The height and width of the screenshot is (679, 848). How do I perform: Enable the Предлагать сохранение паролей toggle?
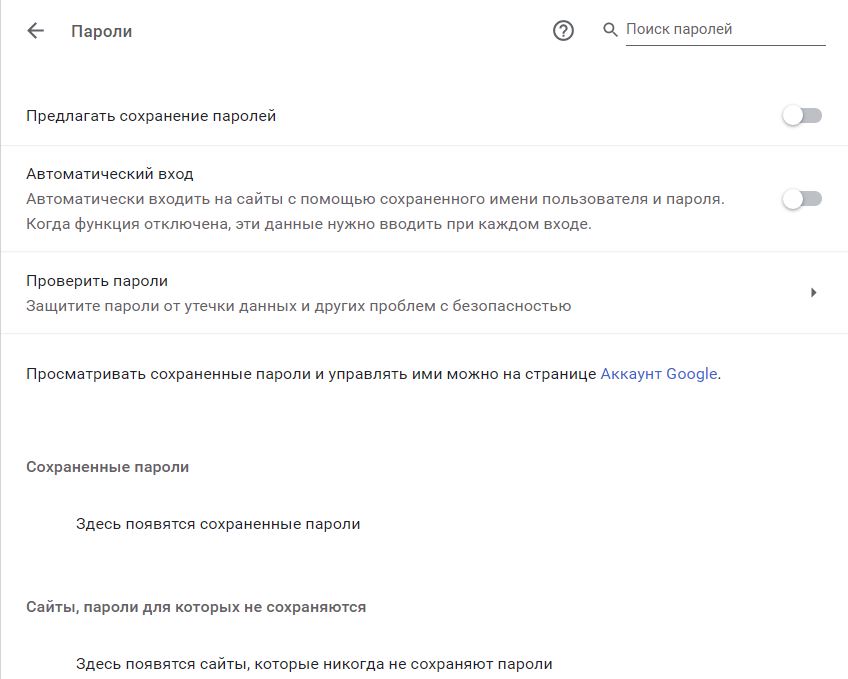click(802, 116)
